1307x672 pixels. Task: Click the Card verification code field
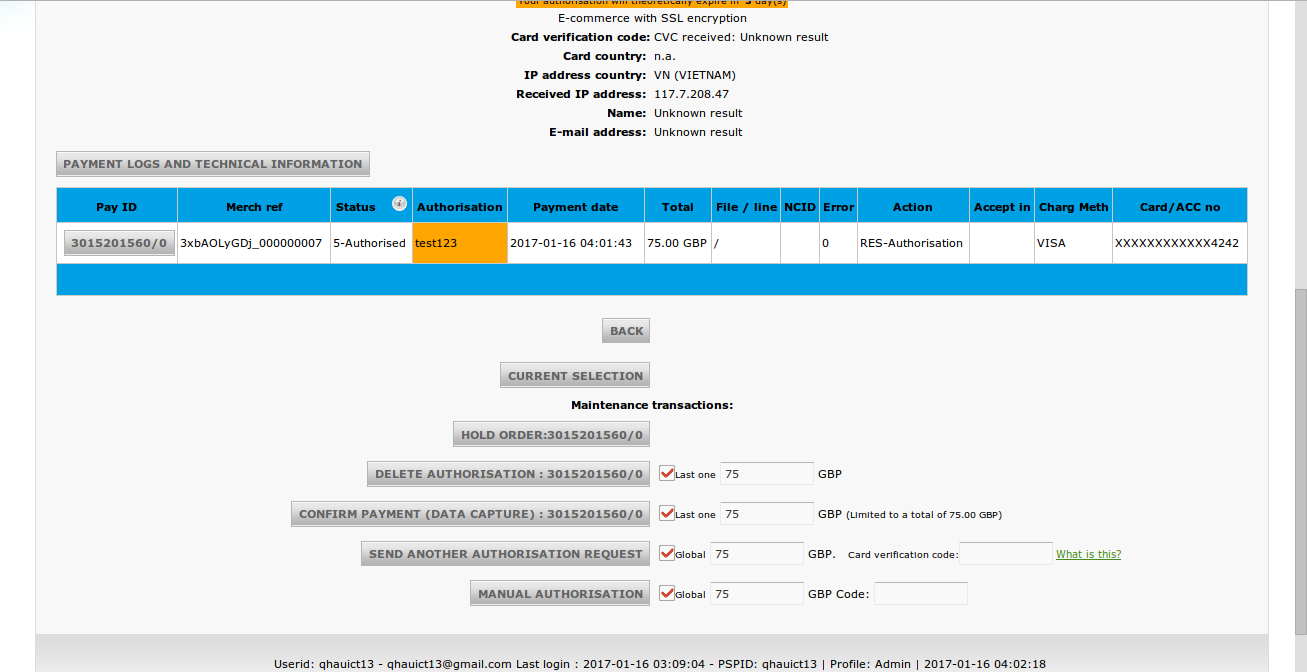[1005, 554]
